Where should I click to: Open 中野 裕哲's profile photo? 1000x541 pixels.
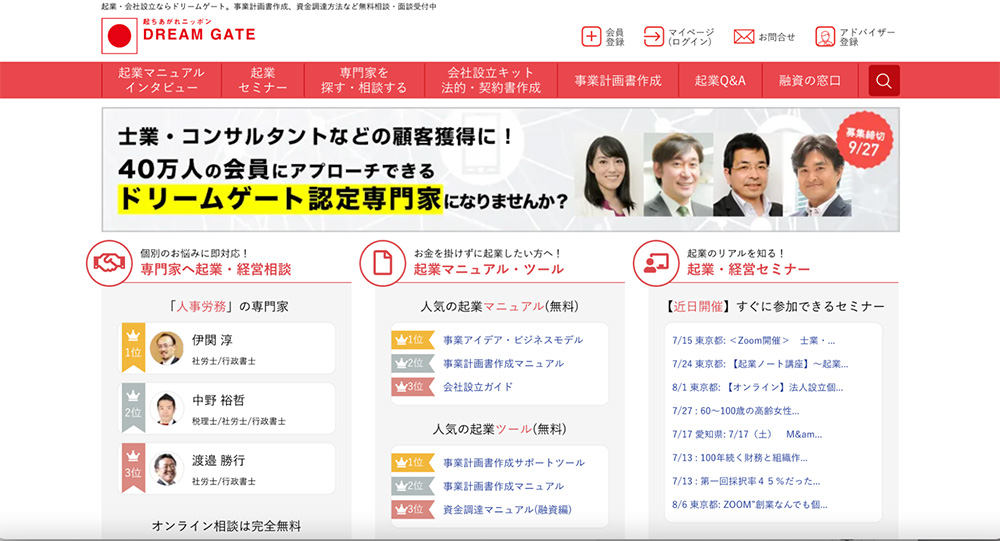click(166, 408)
